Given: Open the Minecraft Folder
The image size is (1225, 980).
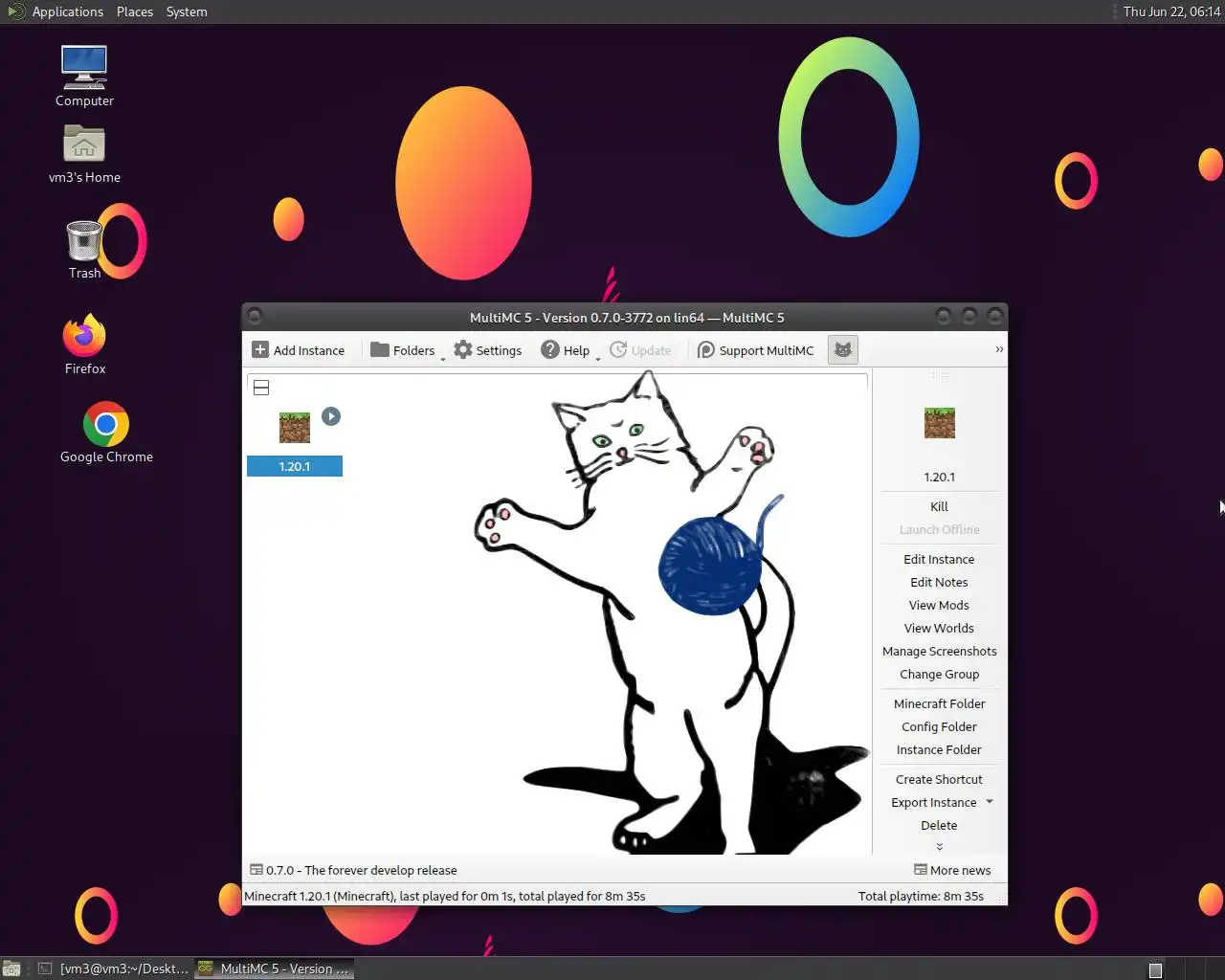Looking at the screenshot, I should tap(940, 703).
